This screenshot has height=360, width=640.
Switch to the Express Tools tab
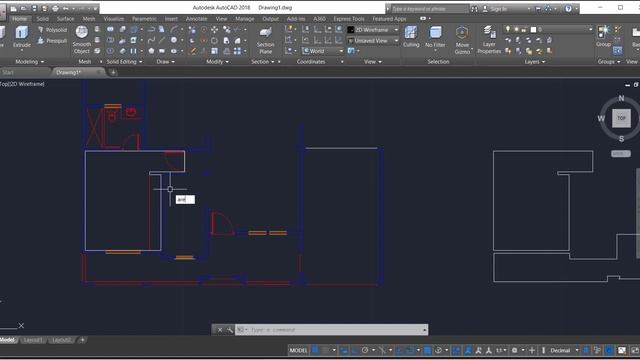point(349,19)
